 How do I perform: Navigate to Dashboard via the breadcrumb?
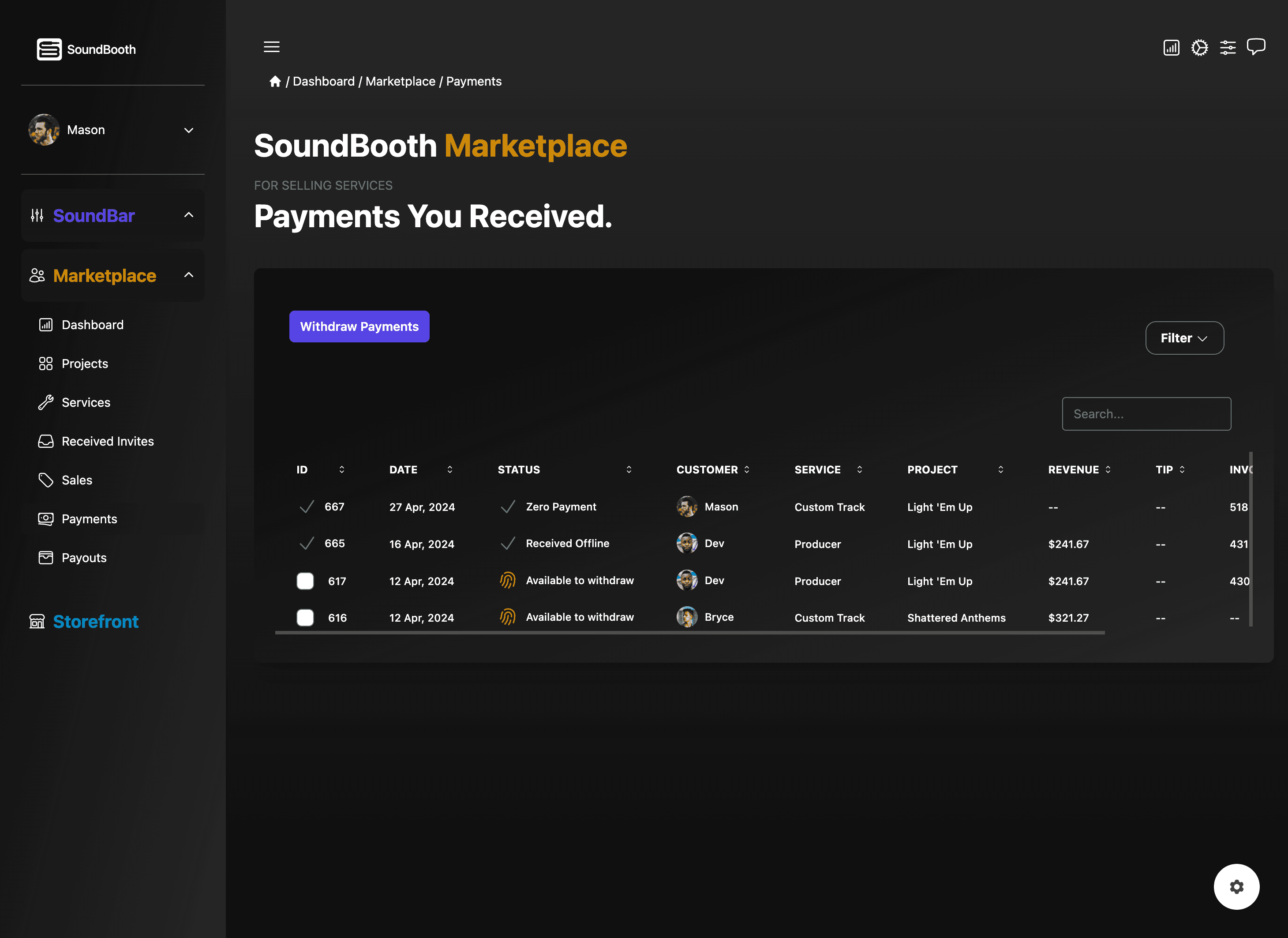[x=324, y=81]
